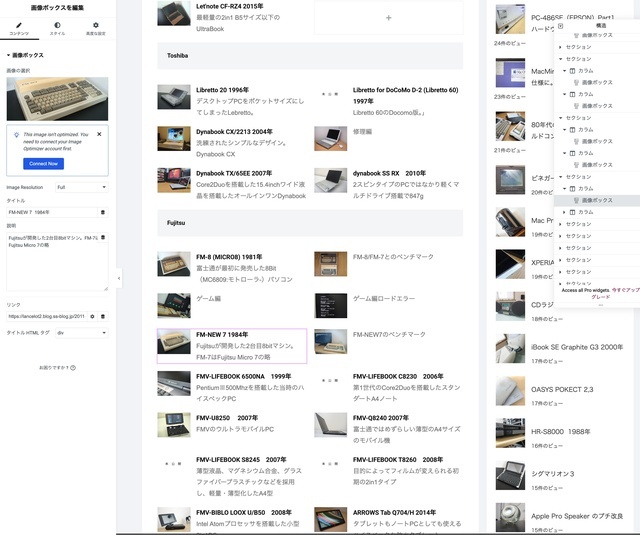Click the 修理編 laptop thumbnail
This screenshot has height=535, width=640.
(x=331, y=139)
